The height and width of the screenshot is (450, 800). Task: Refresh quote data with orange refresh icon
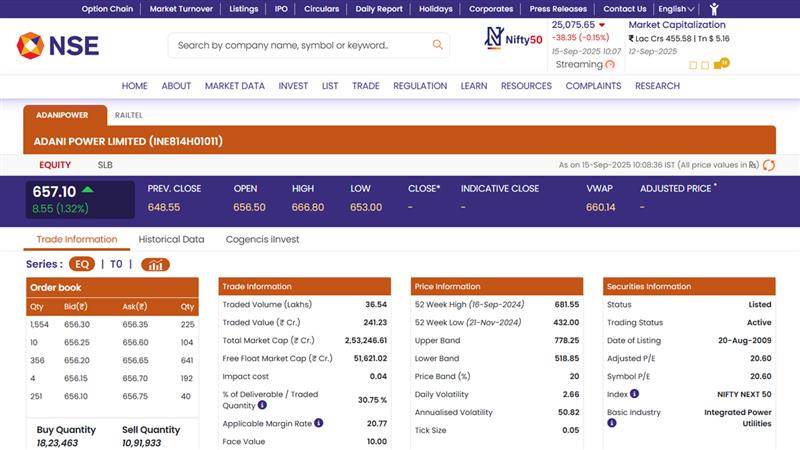[766, 165]
